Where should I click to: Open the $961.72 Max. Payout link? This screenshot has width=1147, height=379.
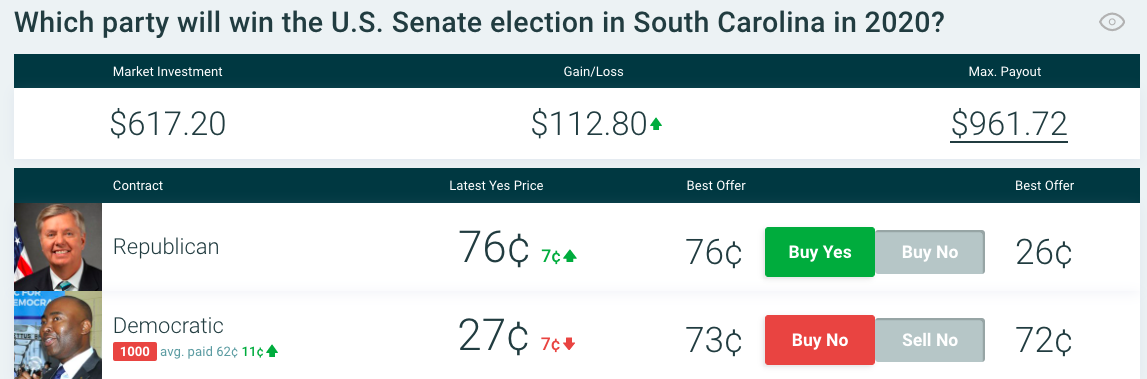(1009, 124)
